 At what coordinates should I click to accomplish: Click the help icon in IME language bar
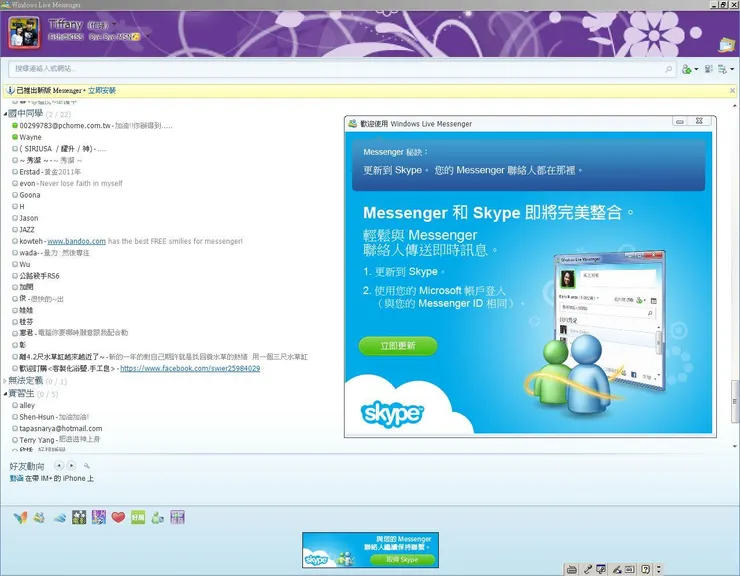click(x=646, y=569)
